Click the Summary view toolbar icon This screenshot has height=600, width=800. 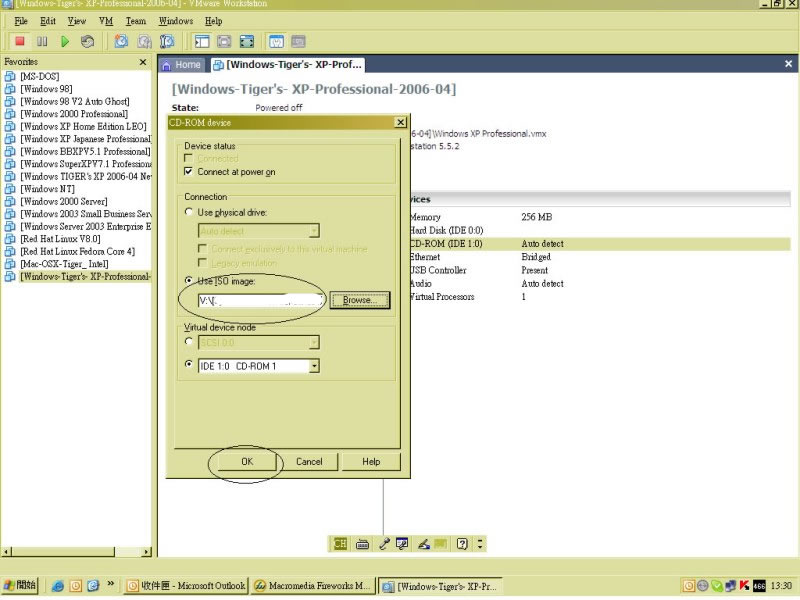click(276, 41)
